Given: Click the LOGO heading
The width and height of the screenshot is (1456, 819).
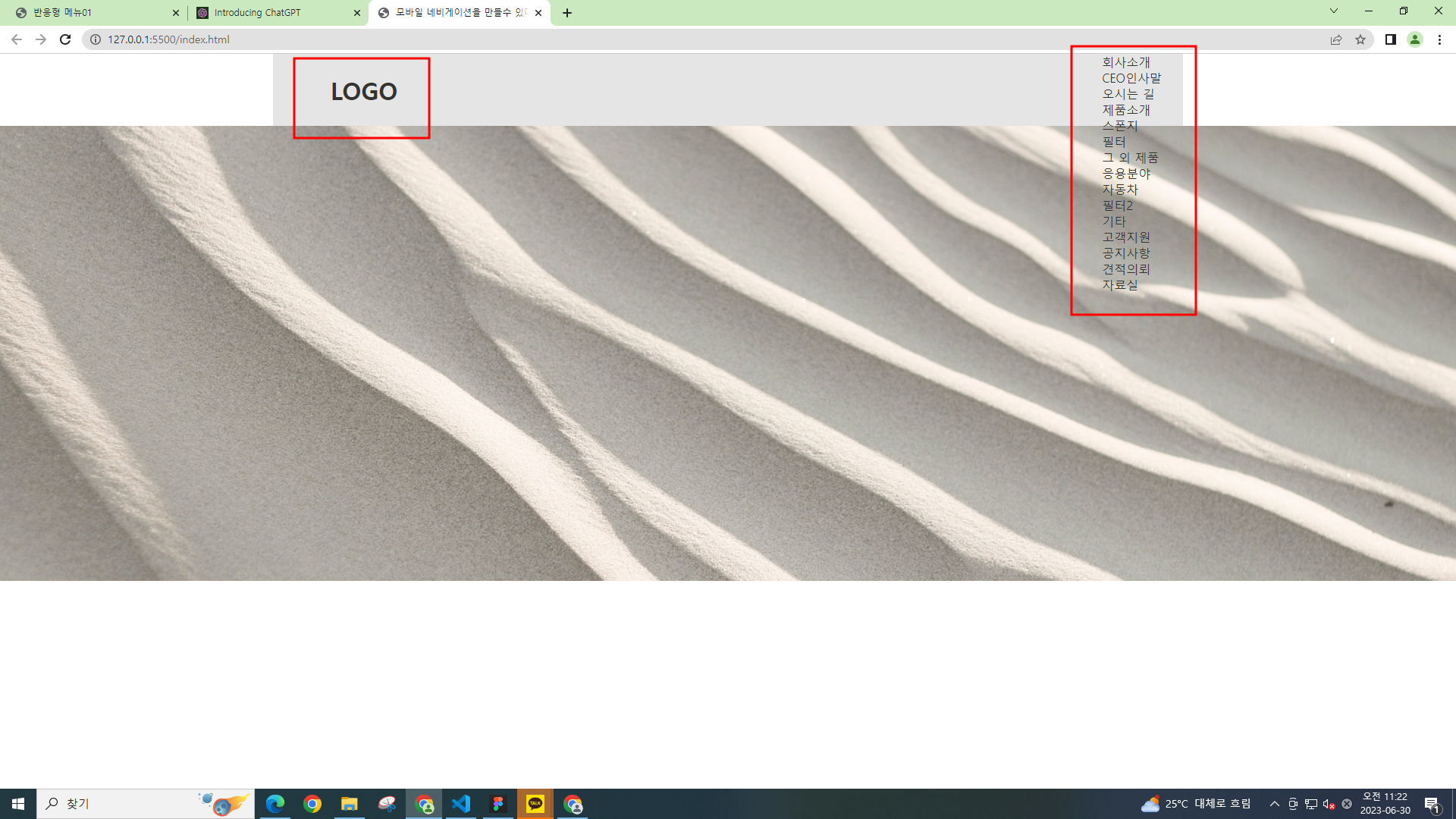Looking at the screenshot, I should coord(364,92).
